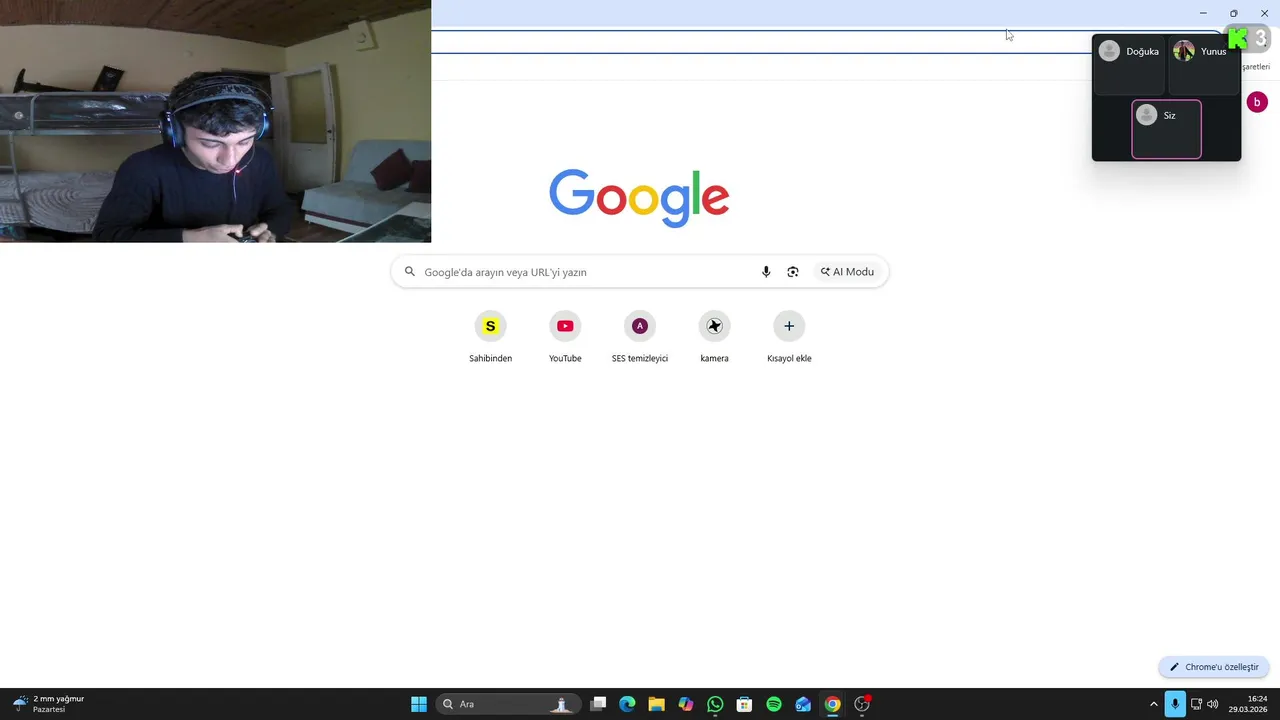This screenshot has height=720, width=1280.
Task: Open Microsoft Store from the taskbar
Action: click(x=744, y=704)
